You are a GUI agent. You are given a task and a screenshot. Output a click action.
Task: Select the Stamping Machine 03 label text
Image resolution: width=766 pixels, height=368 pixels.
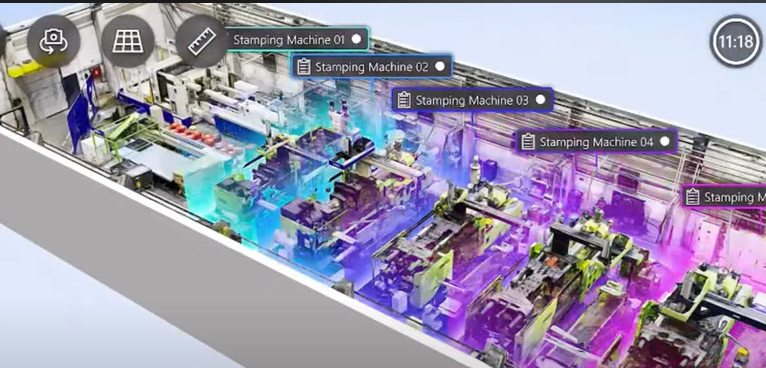click(x=472, y=101)
